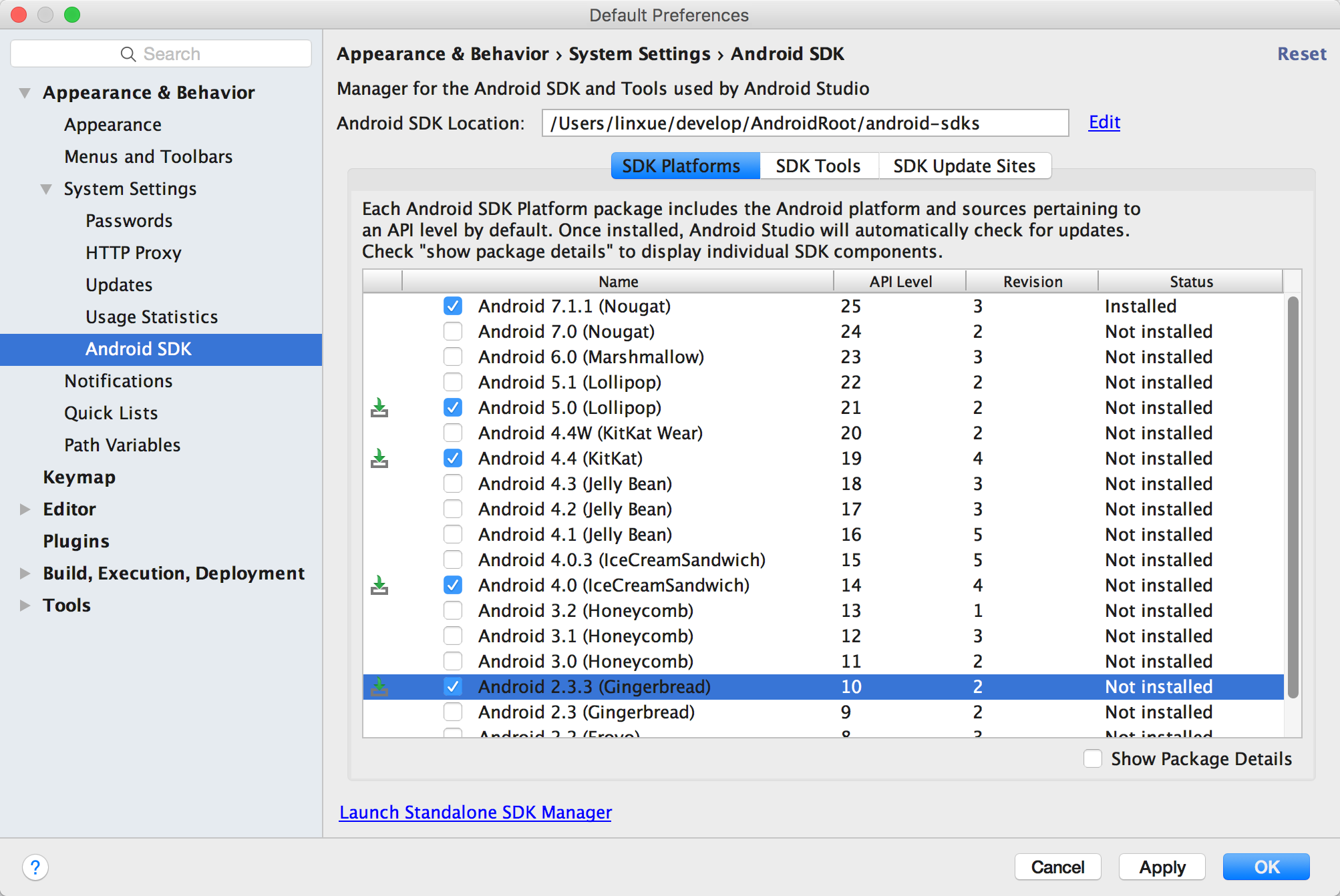Click the help question mark button
Viewport: 1340px width, 896px height.
point(35,867)
